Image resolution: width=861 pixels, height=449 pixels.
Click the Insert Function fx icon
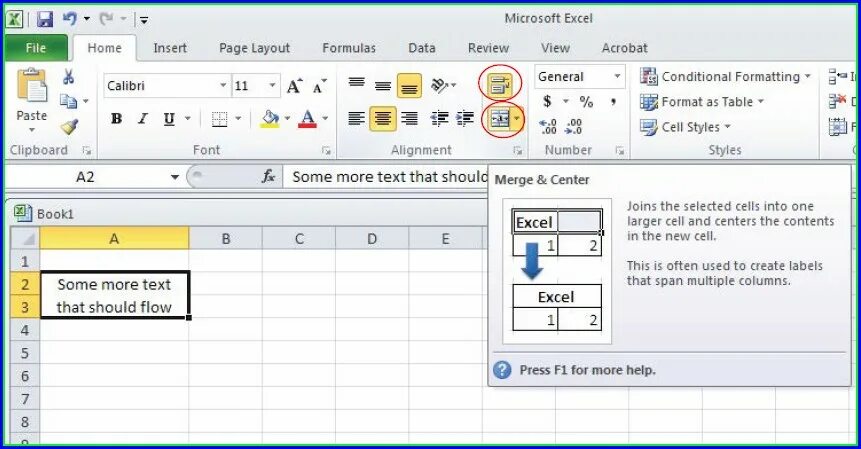268,177
